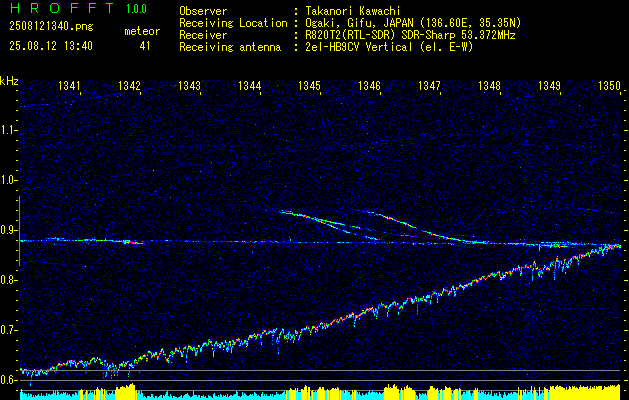Image resolution: width=629 pixels, height=400 pixels.
Task: Click the date stamp 25.08.12 13:40
Action: click(51, 46)
